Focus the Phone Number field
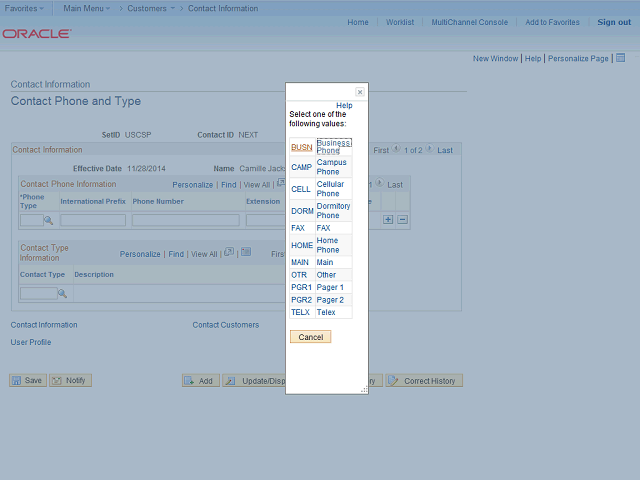Screen dimensions: 640x480 coord(186,220)
